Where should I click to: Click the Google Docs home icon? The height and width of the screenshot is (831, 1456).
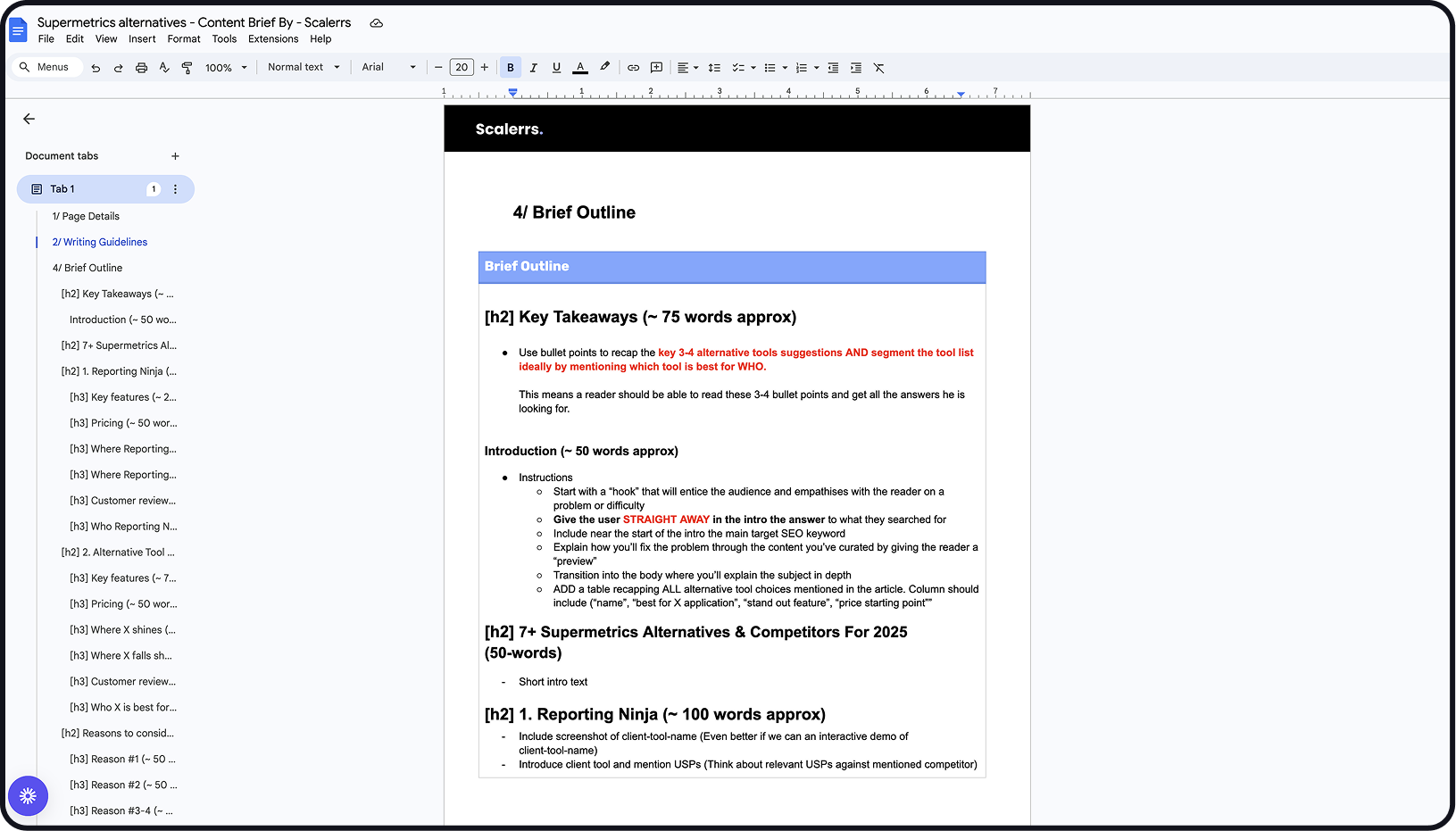[x=18, y=30]
